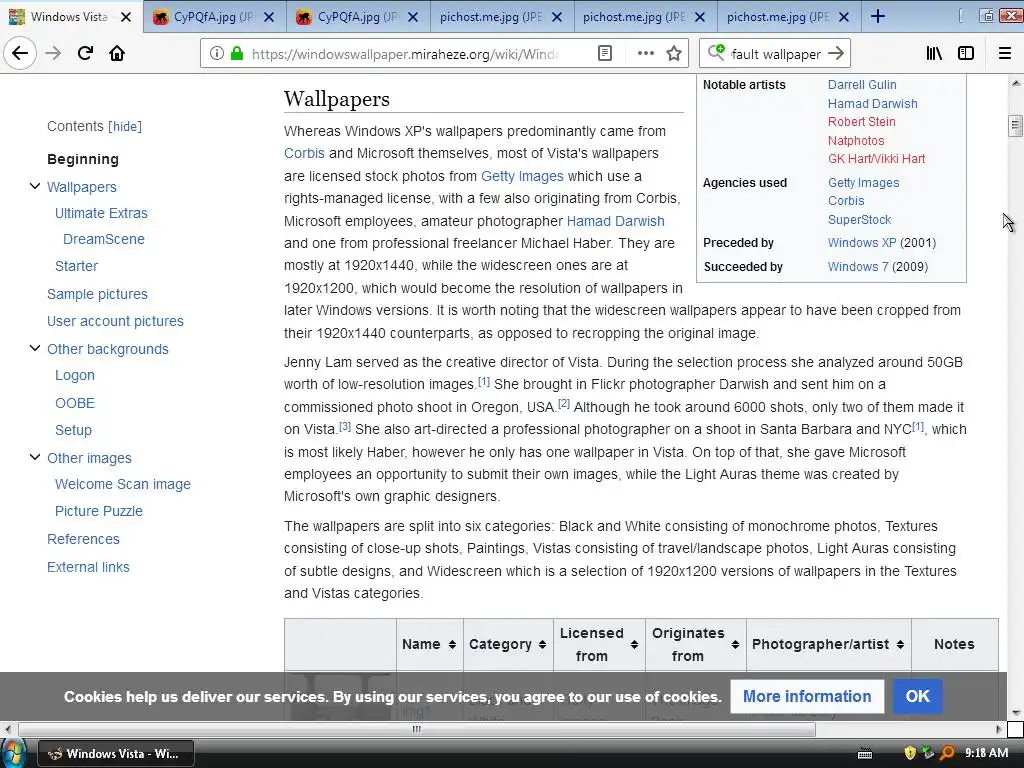Submit search with the arrow button
Image resolution: width=1024 pixels, height=768 pixels.
tap(836, 54)
